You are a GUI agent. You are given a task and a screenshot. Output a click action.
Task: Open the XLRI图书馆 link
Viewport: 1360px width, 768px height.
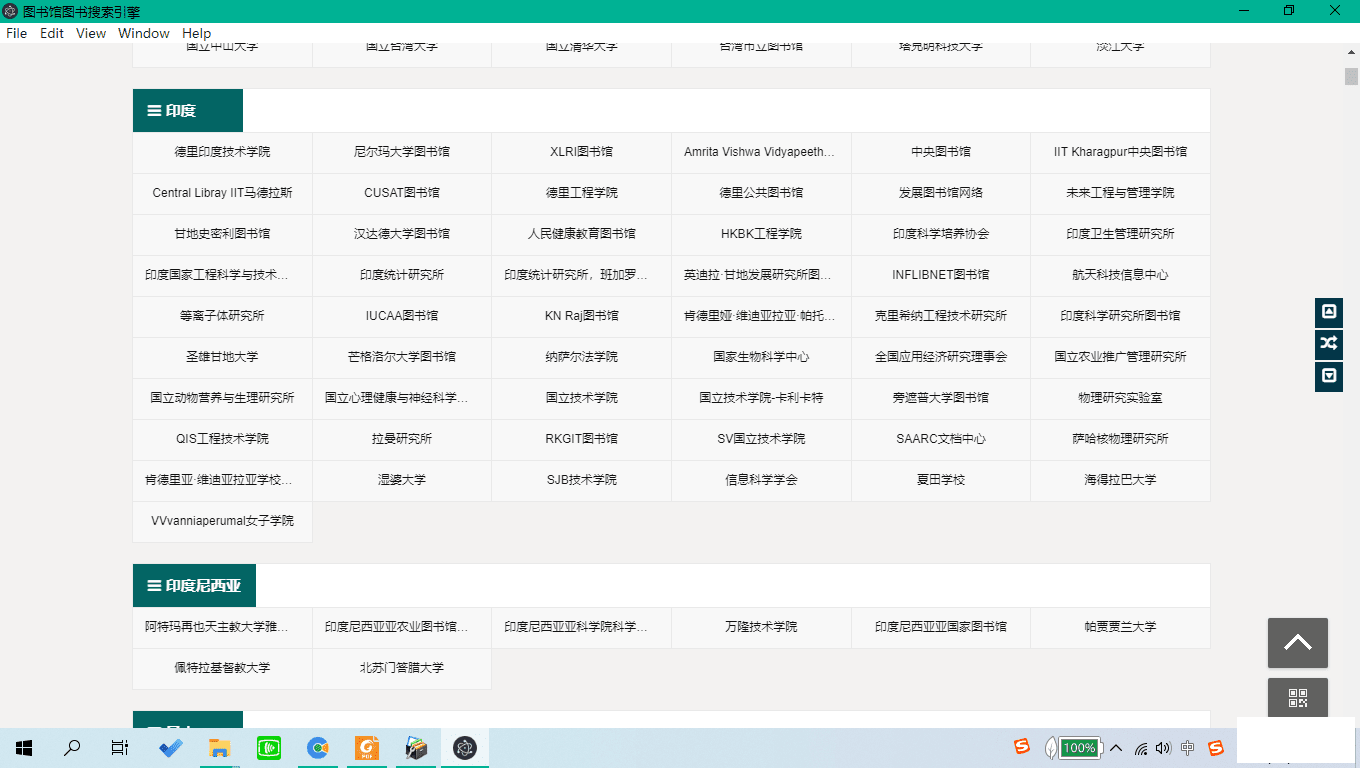click(x=581, y=152)
